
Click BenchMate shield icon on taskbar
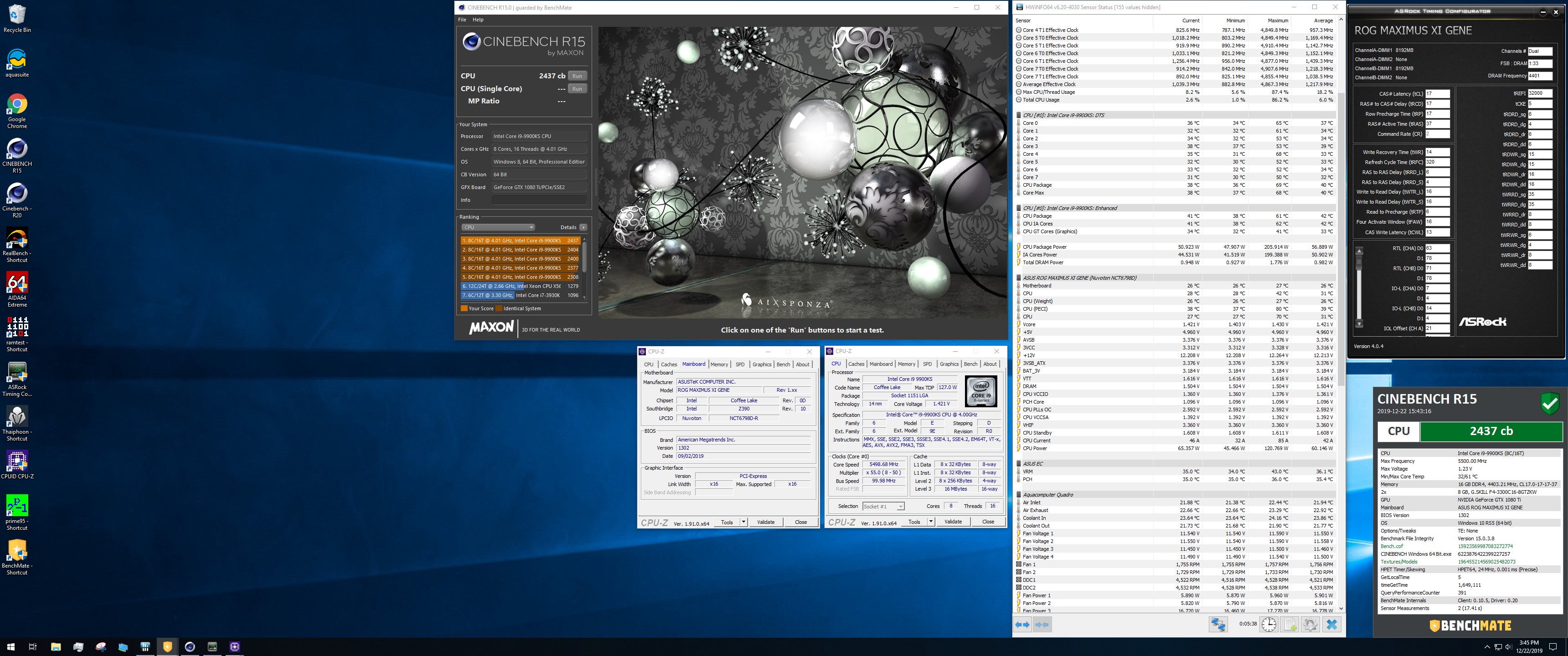tap(167, 646)
